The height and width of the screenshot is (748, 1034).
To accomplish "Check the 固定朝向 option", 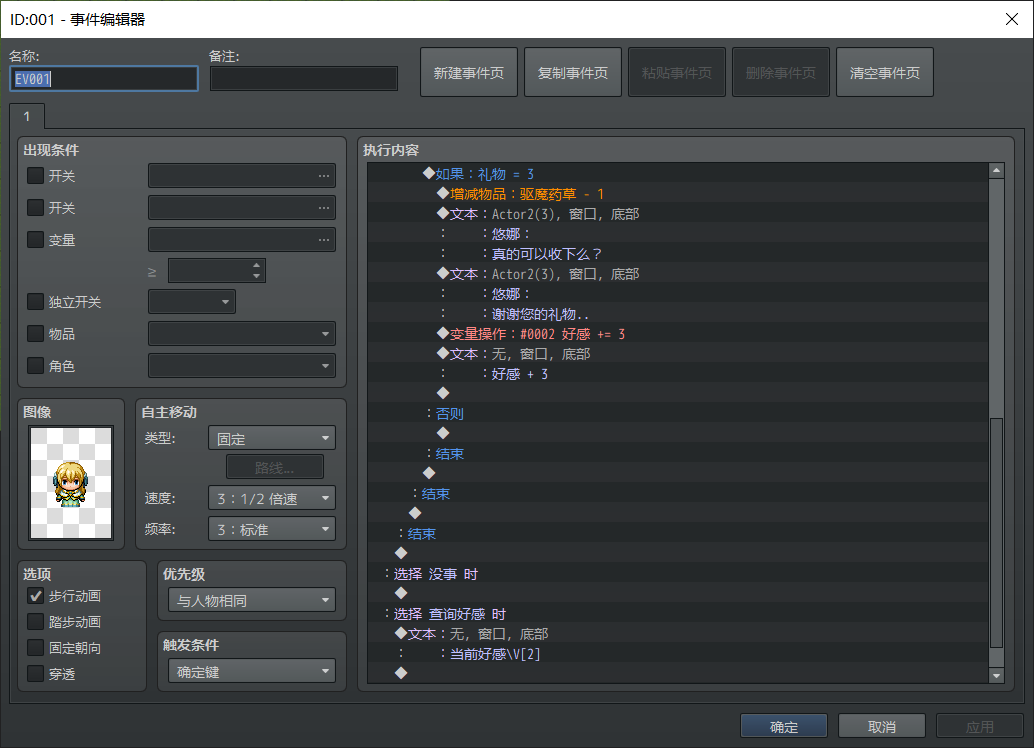I will [x=36, y=648].
